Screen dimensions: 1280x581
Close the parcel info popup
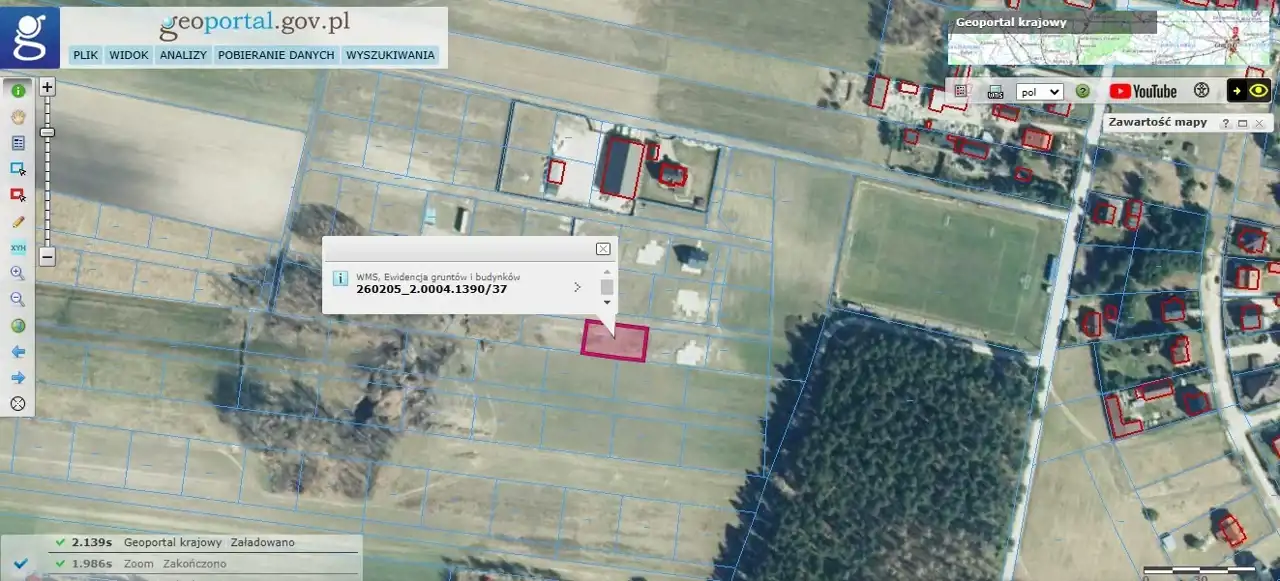(x=603, y=248)
